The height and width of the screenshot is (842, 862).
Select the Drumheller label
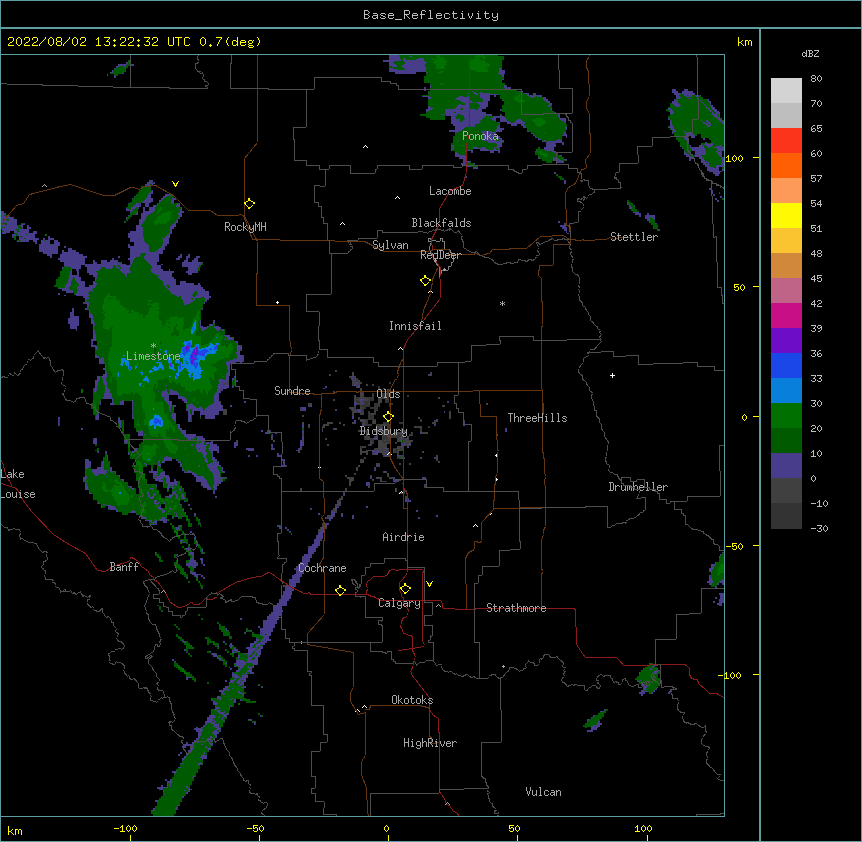pos(638,487)
